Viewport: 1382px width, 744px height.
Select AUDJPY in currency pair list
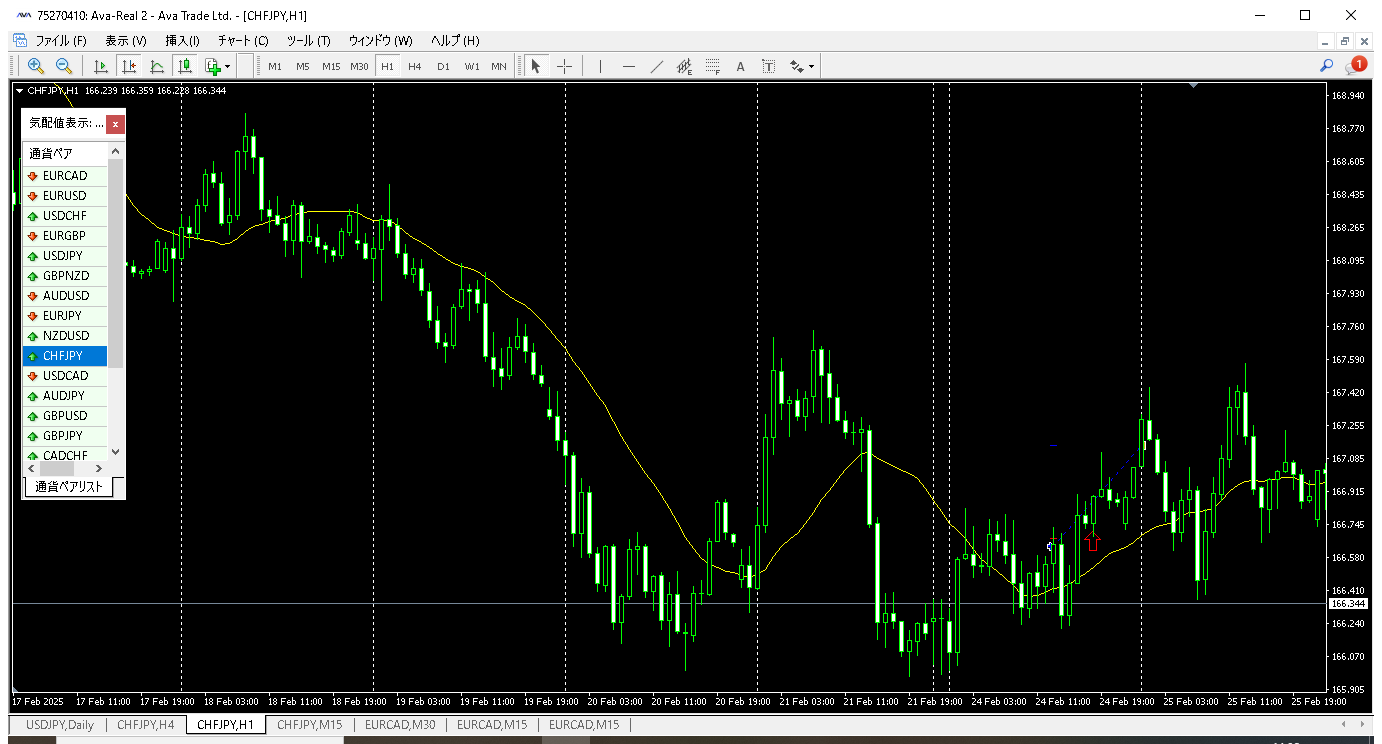pyautogui.click(x=65, y=396)
